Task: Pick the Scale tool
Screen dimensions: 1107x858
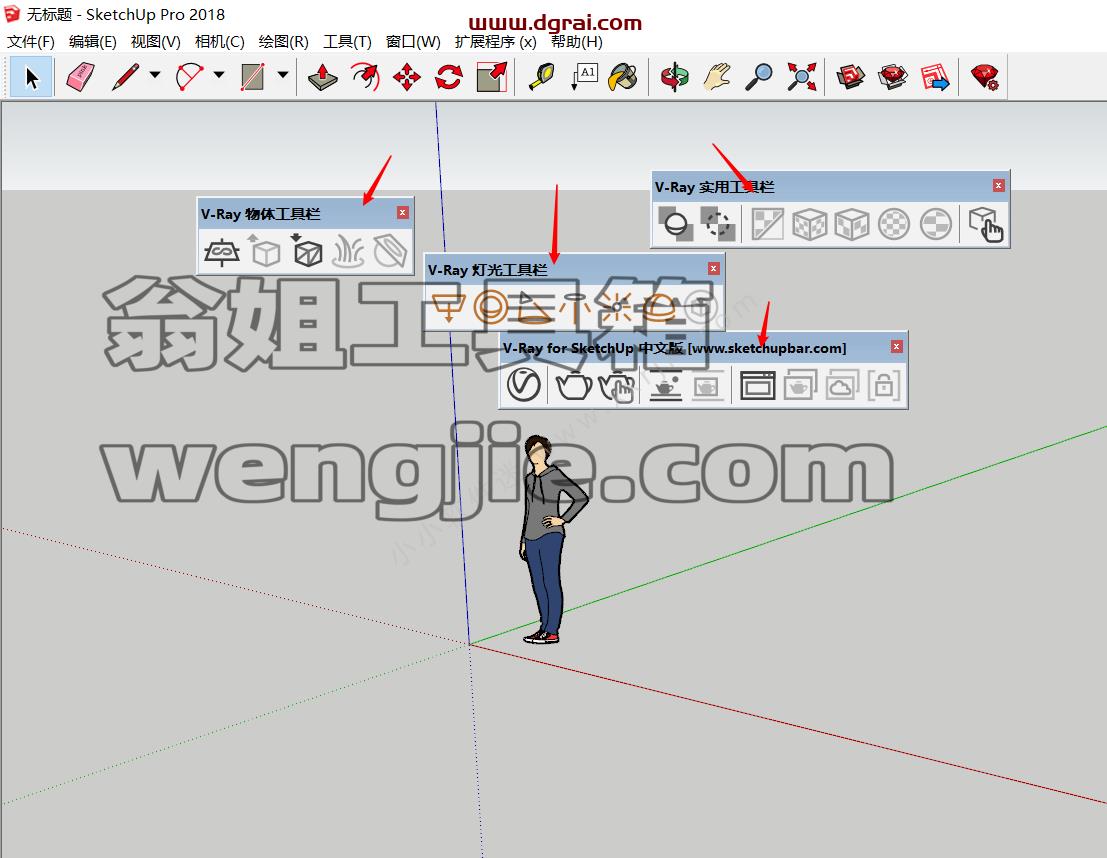Action: pos(491,77)
